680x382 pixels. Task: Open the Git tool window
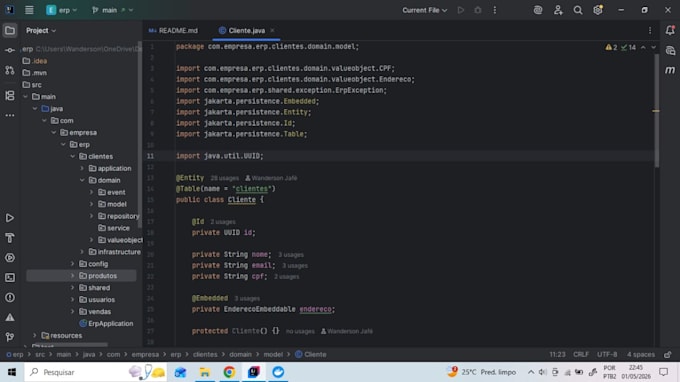10,337
